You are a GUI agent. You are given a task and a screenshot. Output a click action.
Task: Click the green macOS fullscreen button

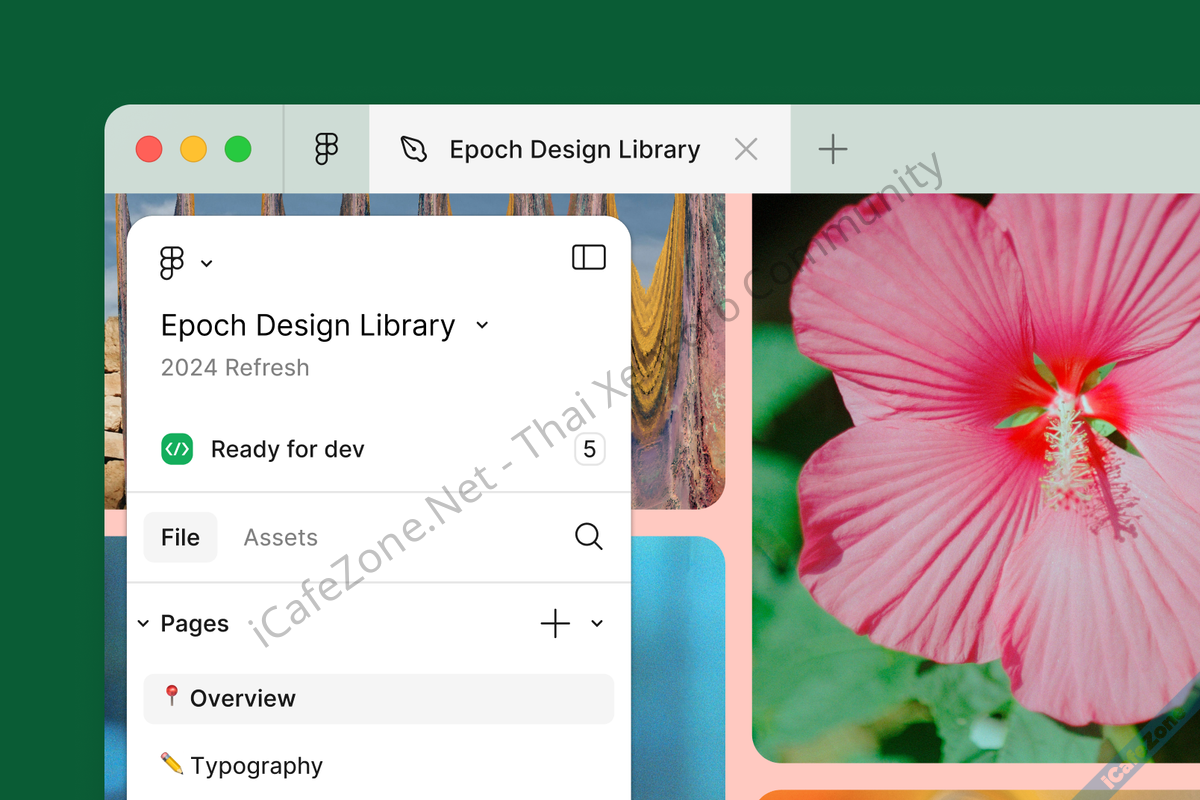click(238, 150)
